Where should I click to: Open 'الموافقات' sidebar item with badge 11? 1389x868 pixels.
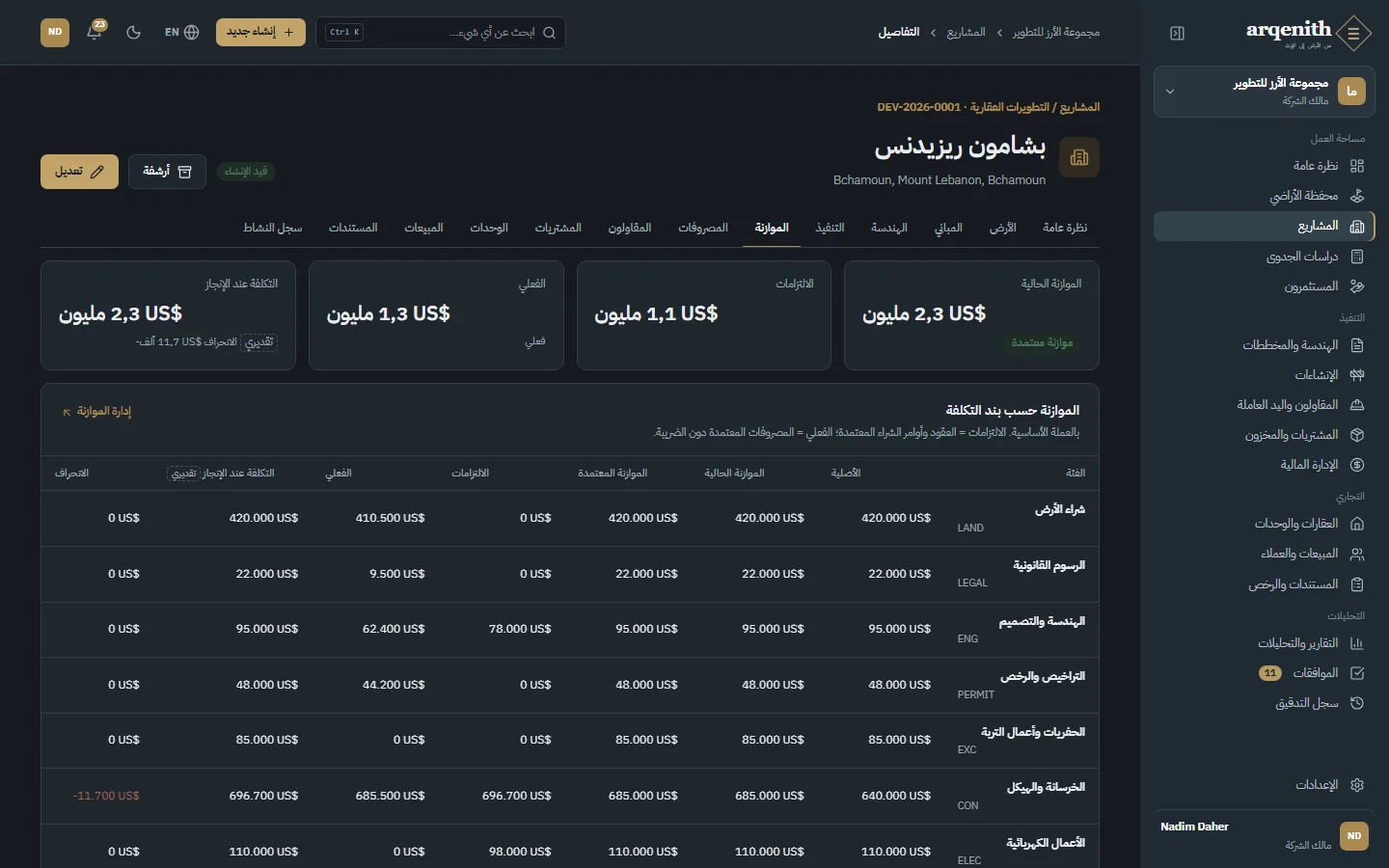(1264, 673)
